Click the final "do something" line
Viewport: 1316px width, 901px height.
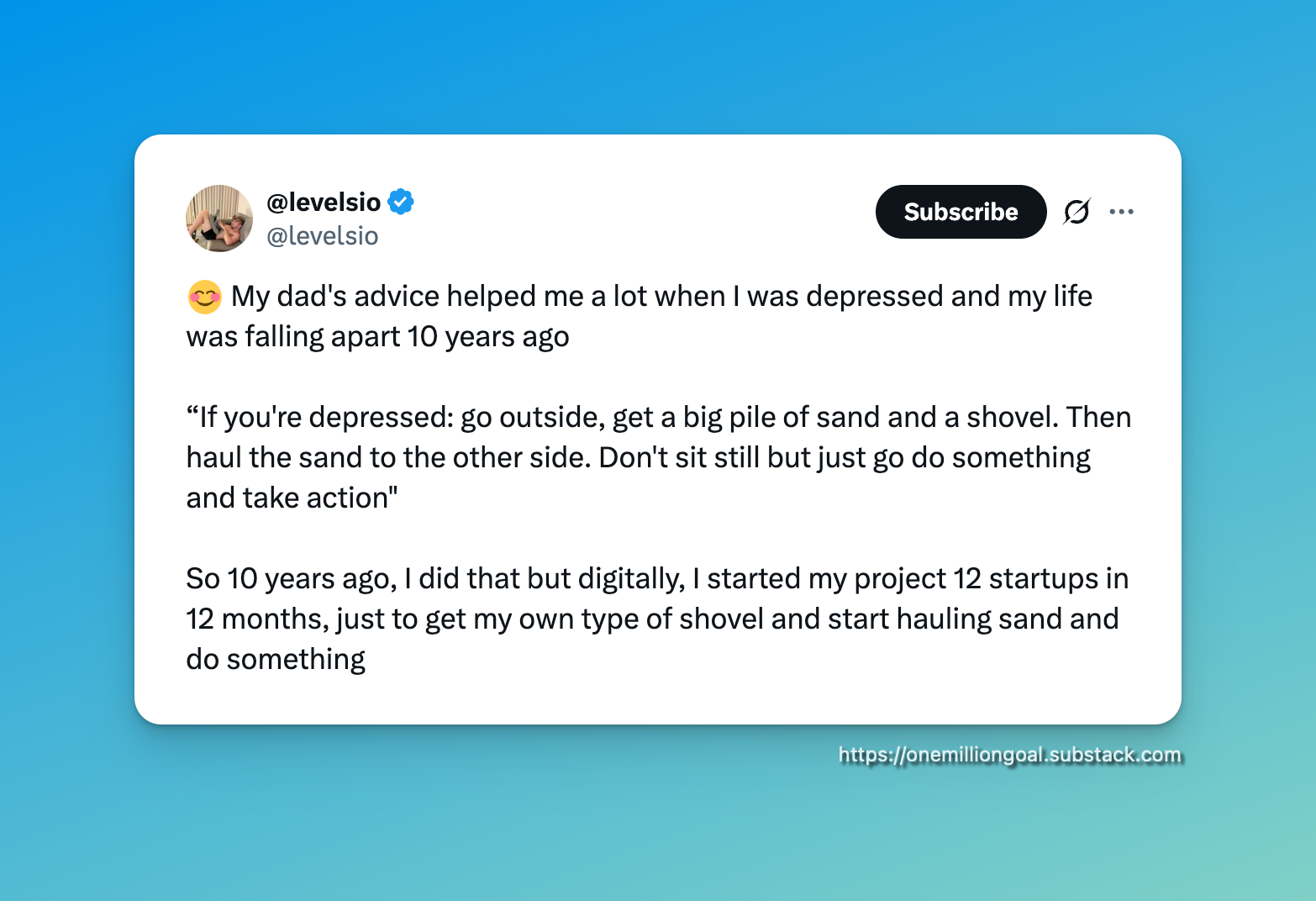point(276,660)
